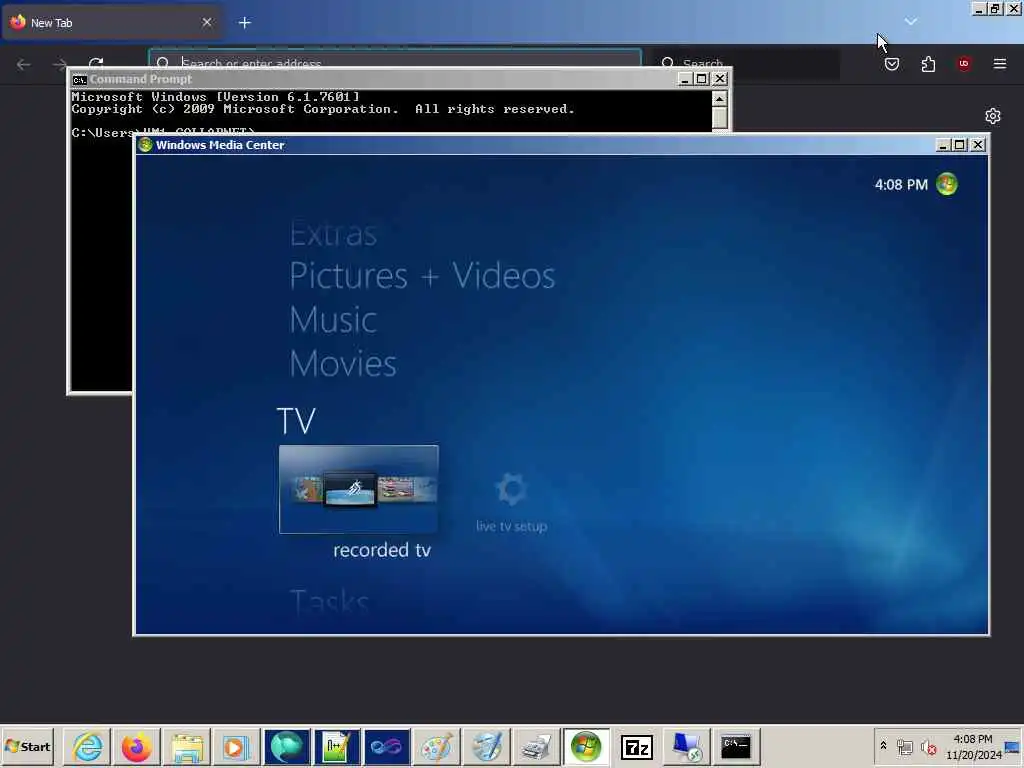The width and height of the screenshot is (1024, 768).
Task: Open 7-Zip from the taskbar
Action: [x=637, y=746]
